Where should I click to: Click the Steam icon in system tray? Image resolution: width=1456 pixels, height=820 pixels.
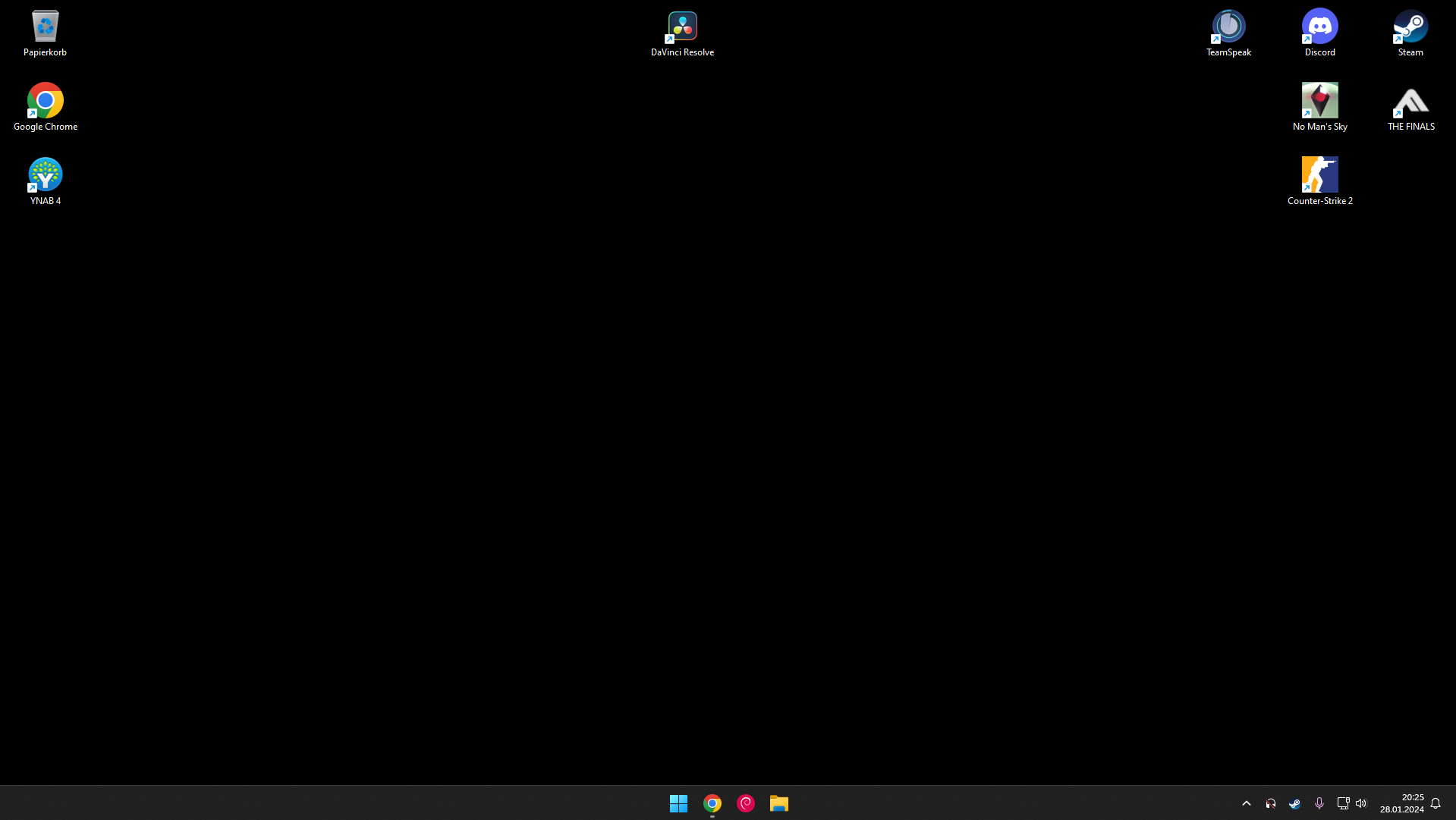pos(1294,803)
